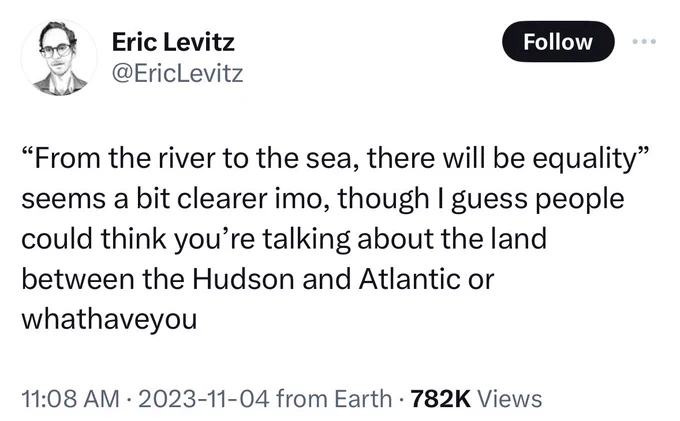The image size is (680, 421).
Task: Open the Eric Levitz display name link
Action: [173, 42]
